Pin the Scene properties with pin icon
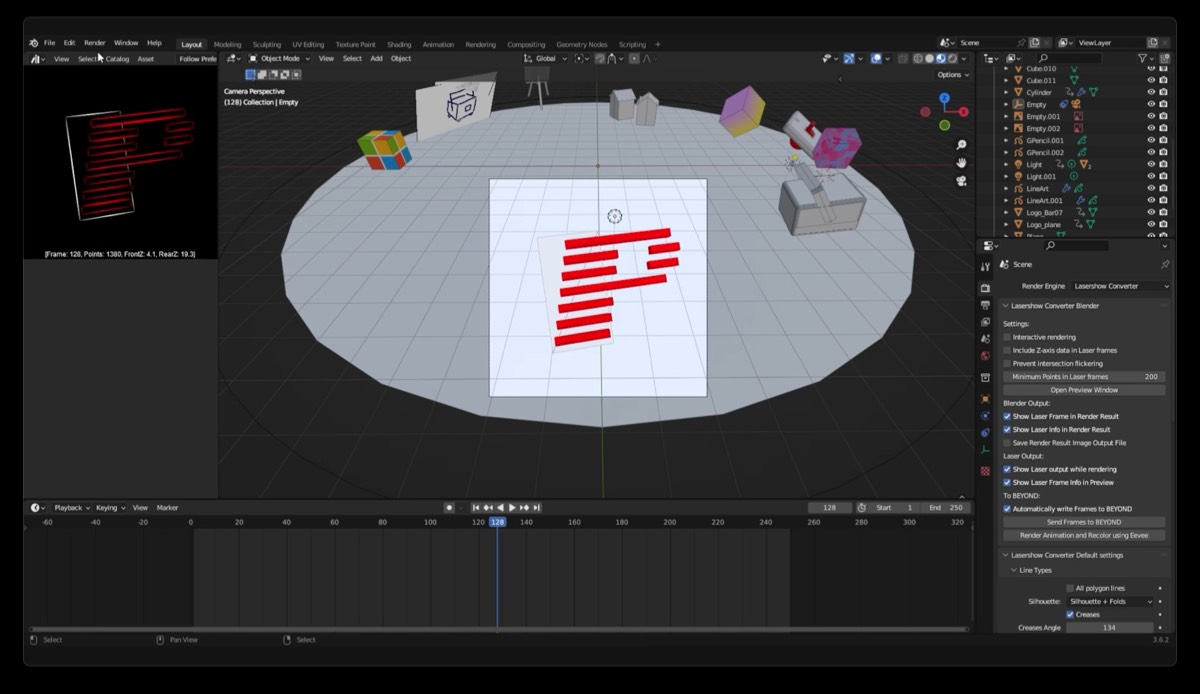This screenshot has width=1200, height=694. pyautogui.click(x=1164, y=265)
